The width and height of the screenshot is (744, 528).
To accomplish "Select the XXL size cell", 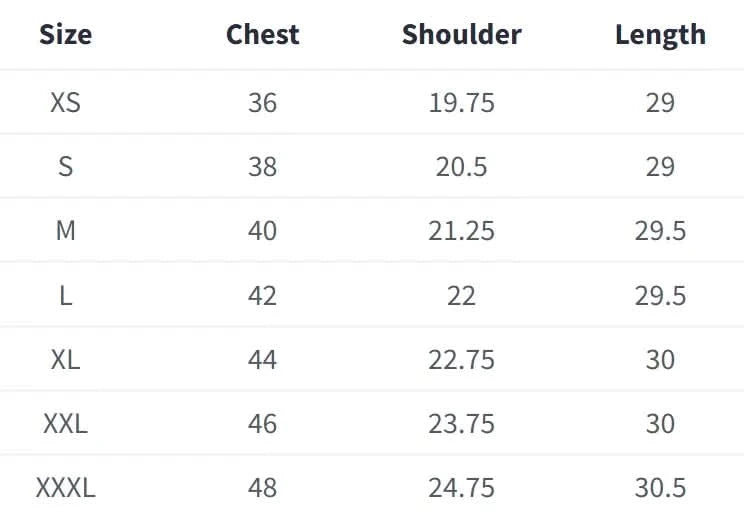I will 65,424.
